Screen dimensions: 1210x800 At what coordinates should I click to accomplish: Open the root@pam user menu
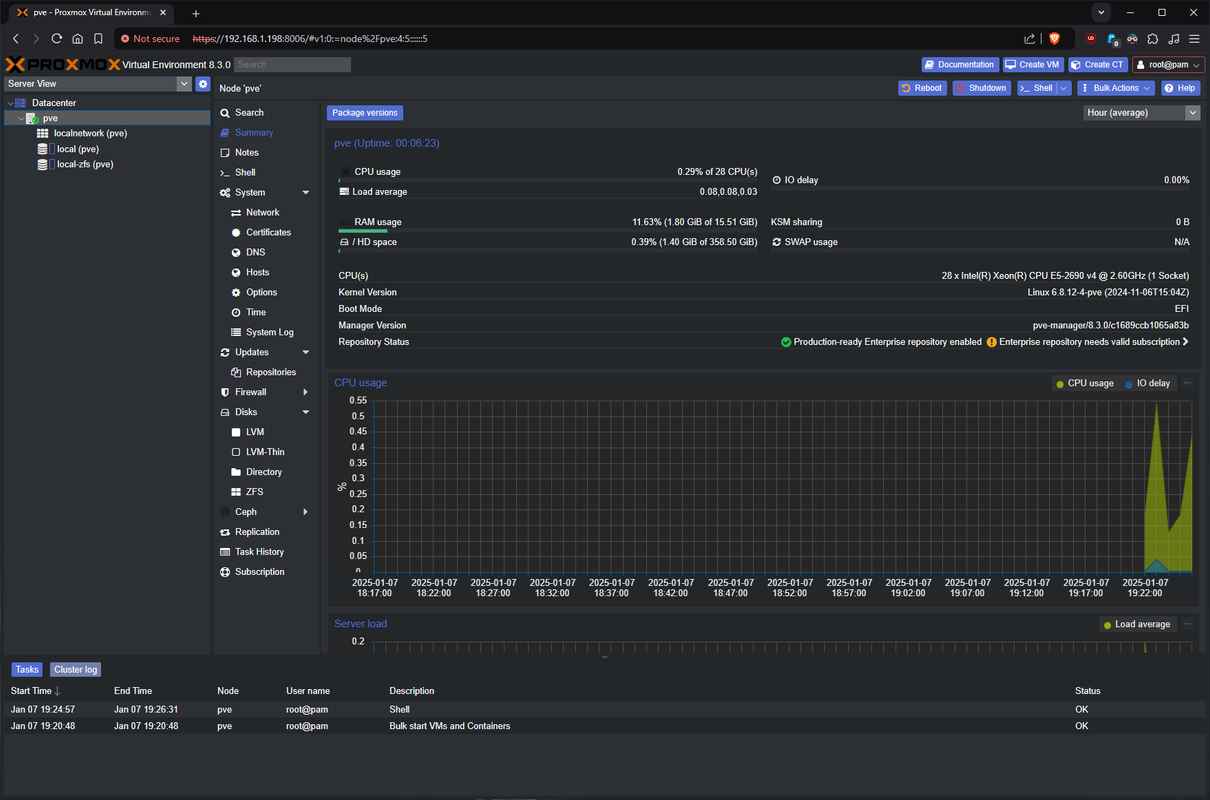point(1168,65)
